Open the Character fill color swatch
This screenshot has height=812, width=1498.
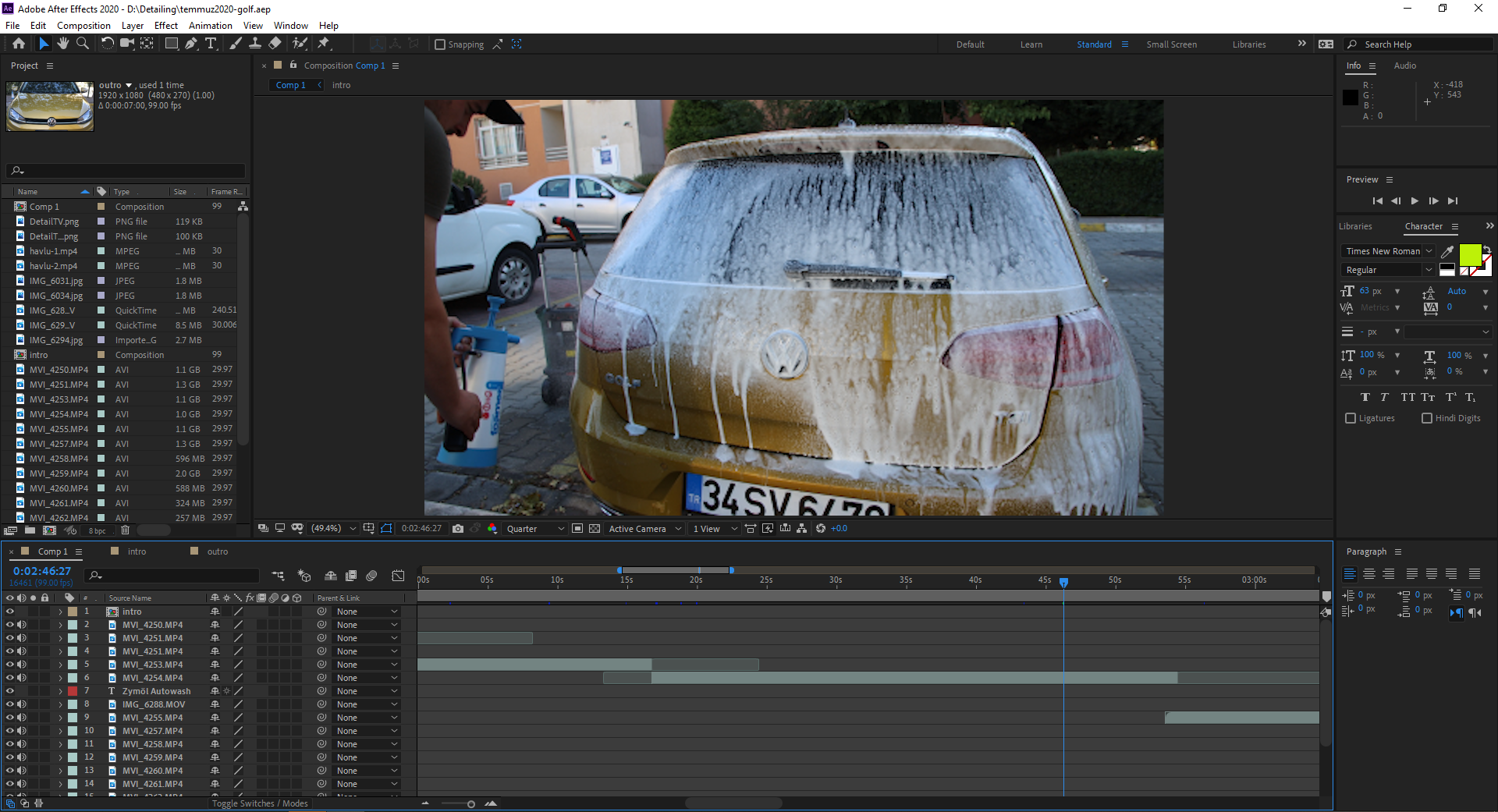[1470, 254]
